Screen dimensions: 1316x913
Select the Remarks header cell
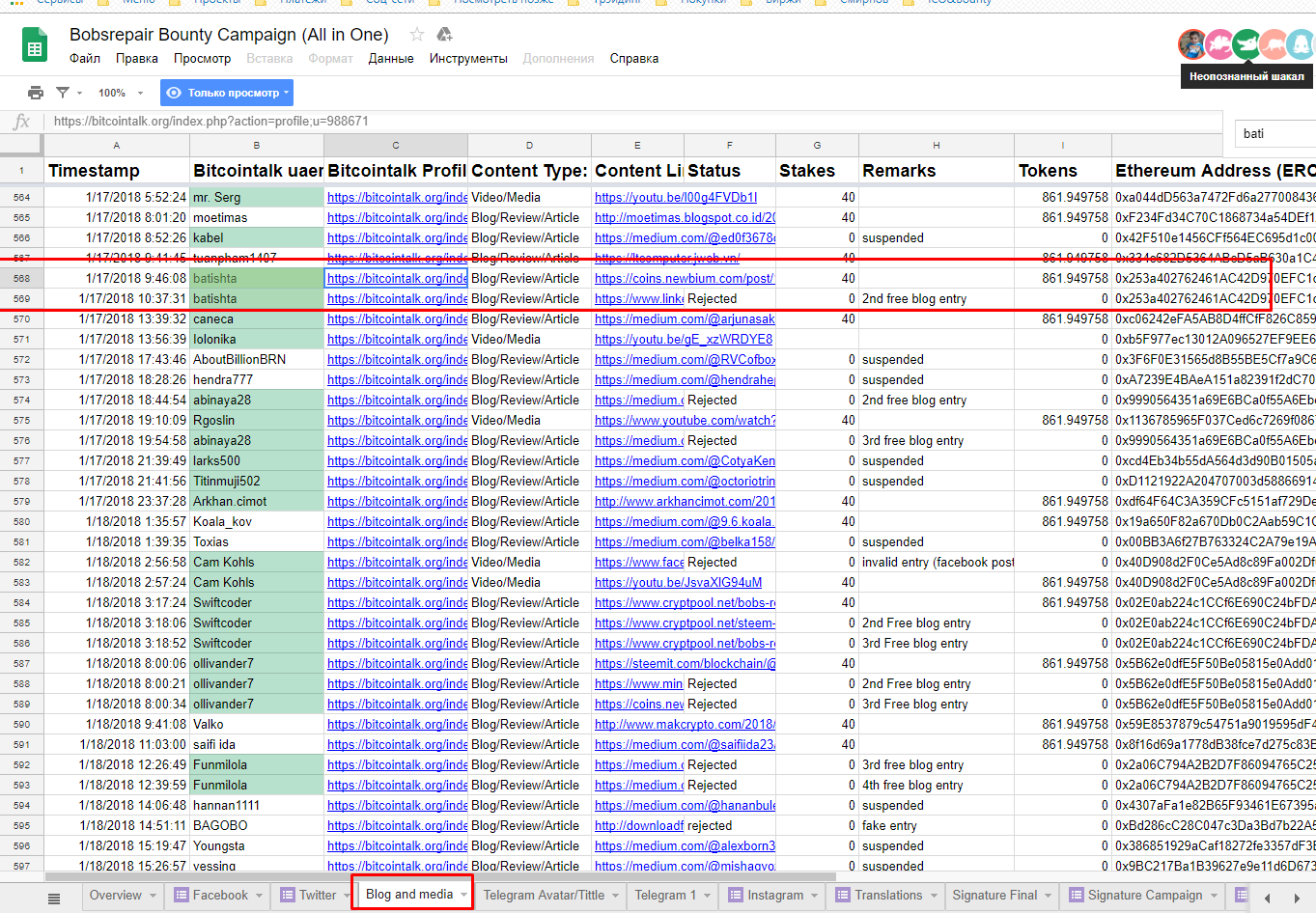937,171
